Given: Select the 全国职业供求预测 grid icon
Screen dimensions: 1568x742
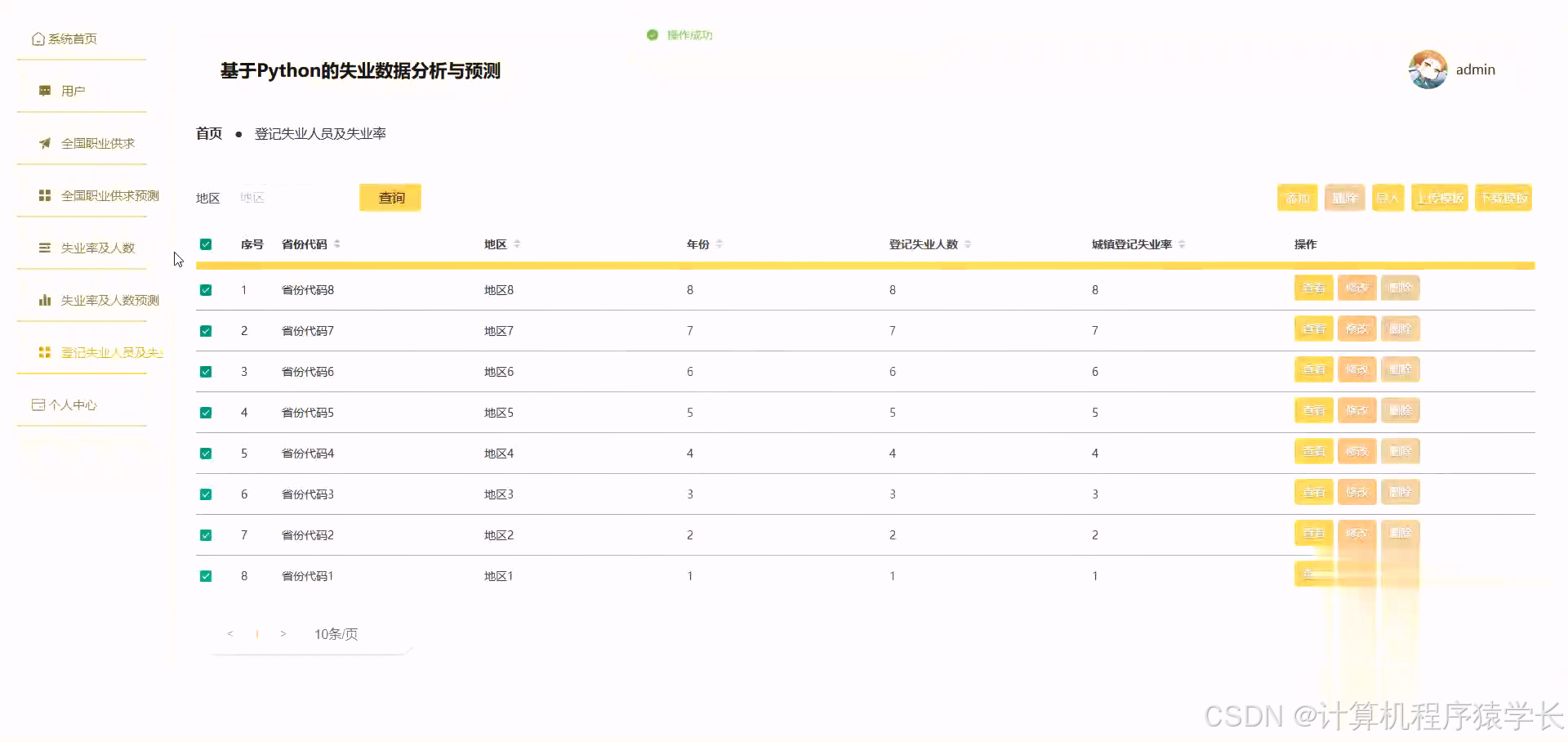Looking at the screenshot, I should tap(44, 195).
